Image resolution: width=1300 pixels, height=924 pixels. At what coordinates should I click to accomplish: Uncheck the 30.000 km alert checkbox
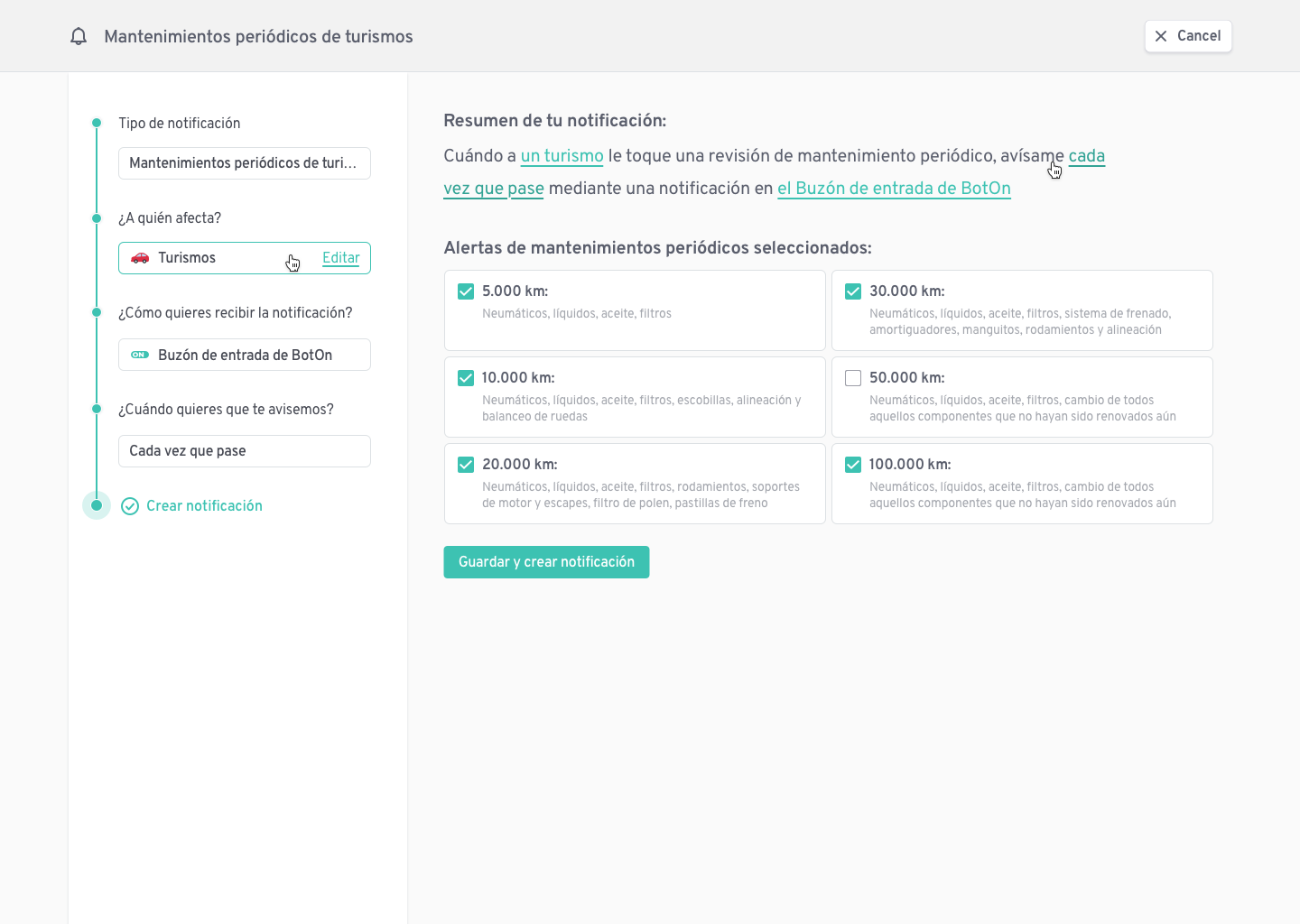point(853,291)
